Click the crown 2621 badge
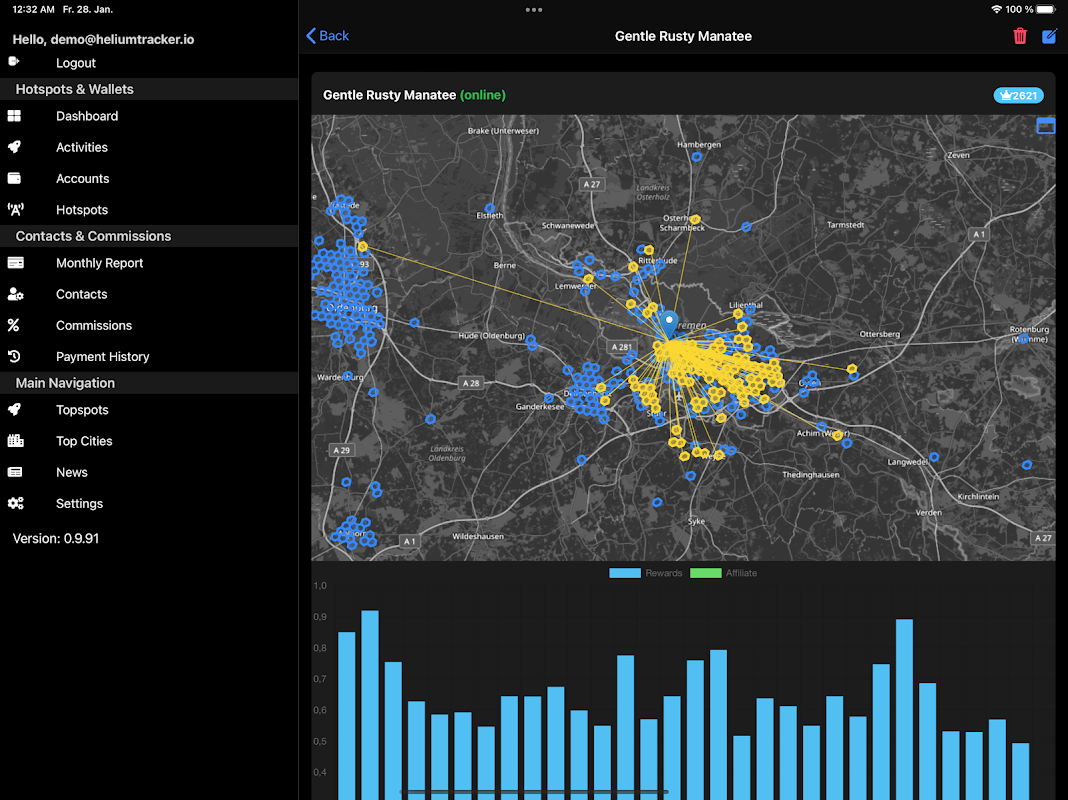1068x800 pixels. (1018, 96)
